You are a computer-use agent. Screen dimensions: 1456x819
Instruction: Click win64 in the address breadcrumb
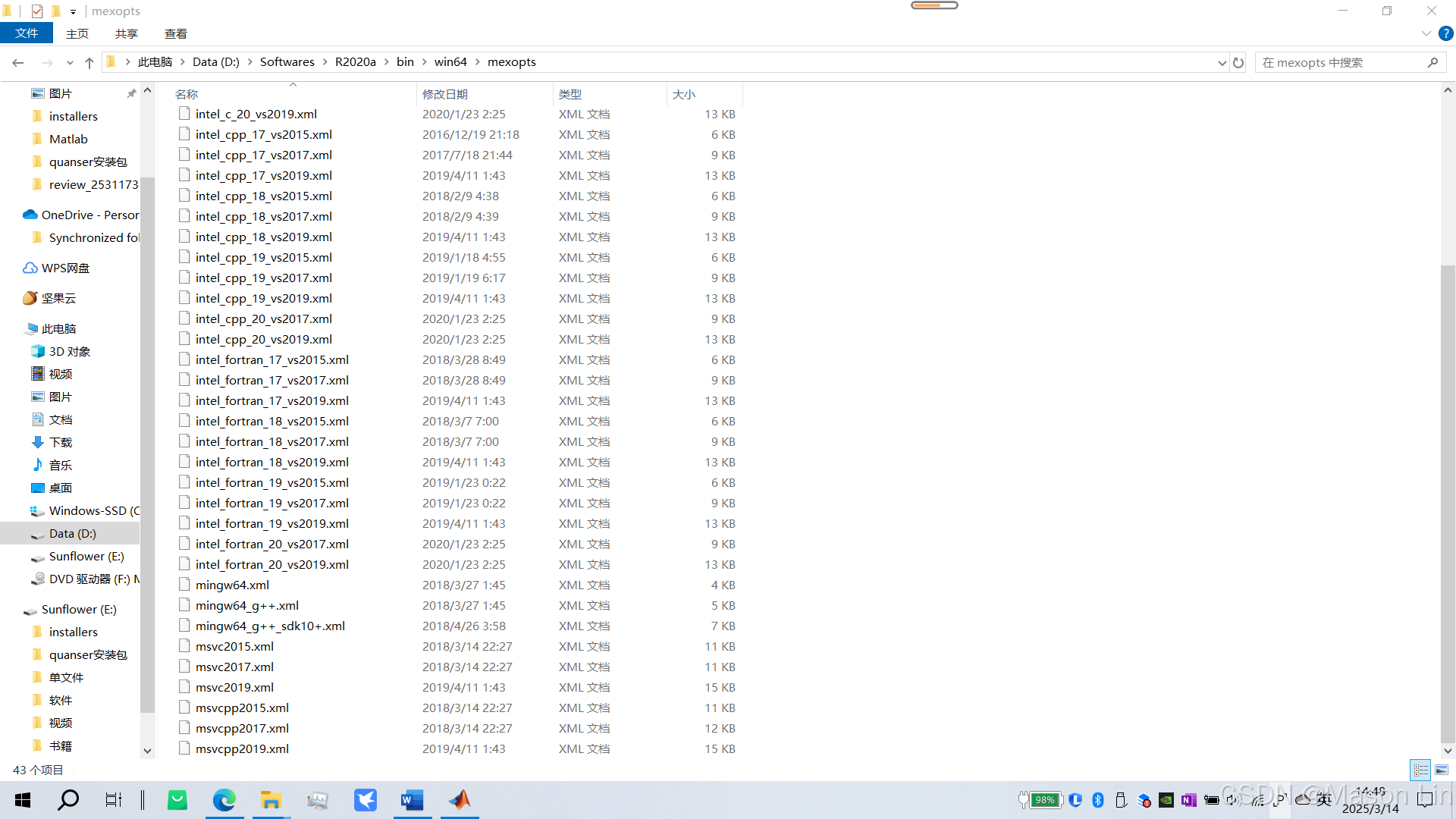tap(450, 62)
